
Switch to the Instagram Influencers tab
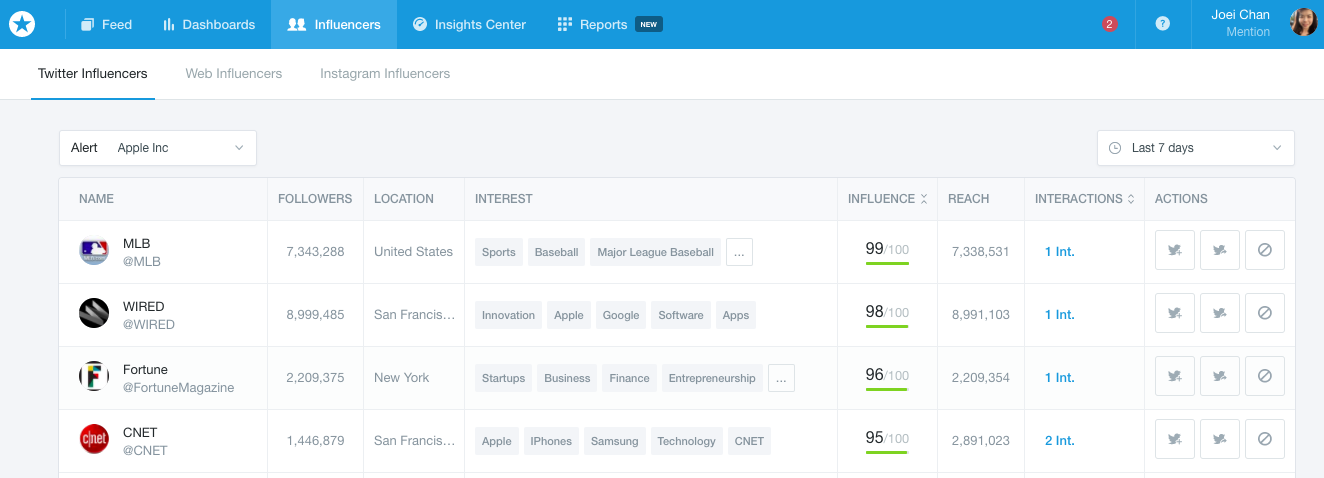coord(385,74)
